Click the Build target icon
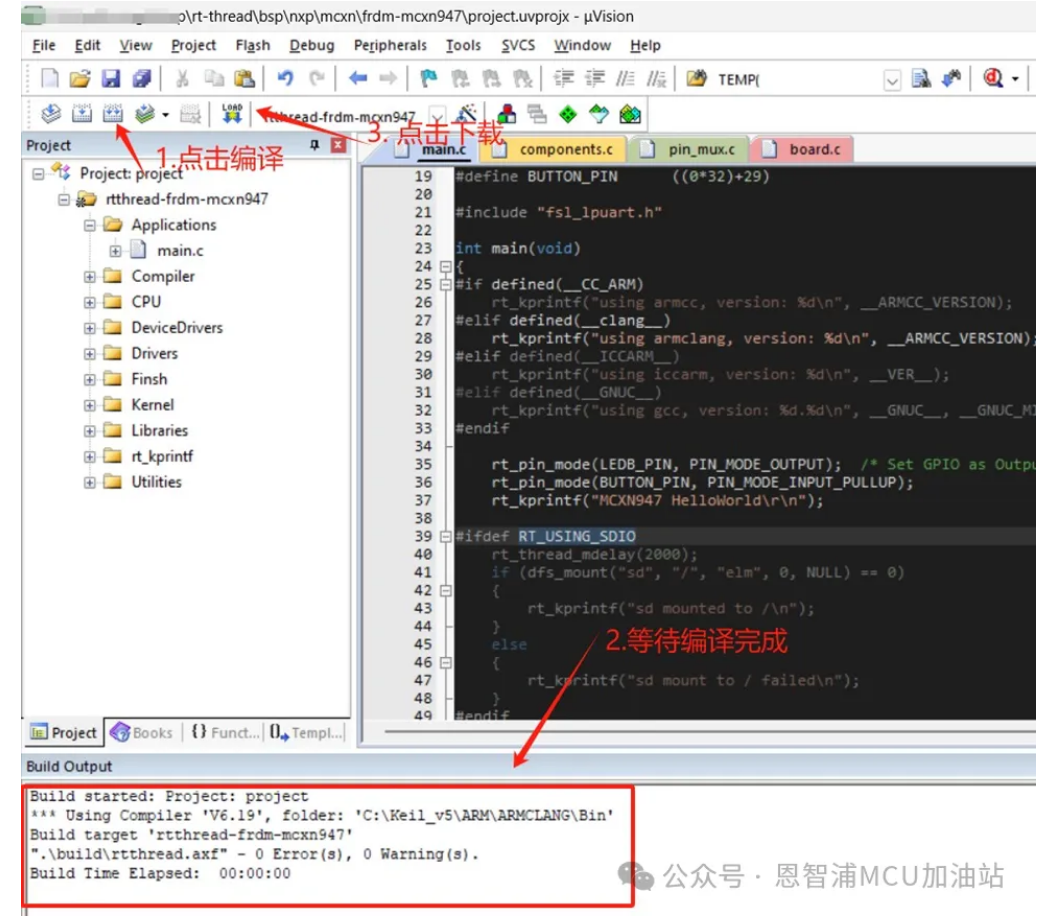This screenshot has width=1051, height=916. coord(82,114)
